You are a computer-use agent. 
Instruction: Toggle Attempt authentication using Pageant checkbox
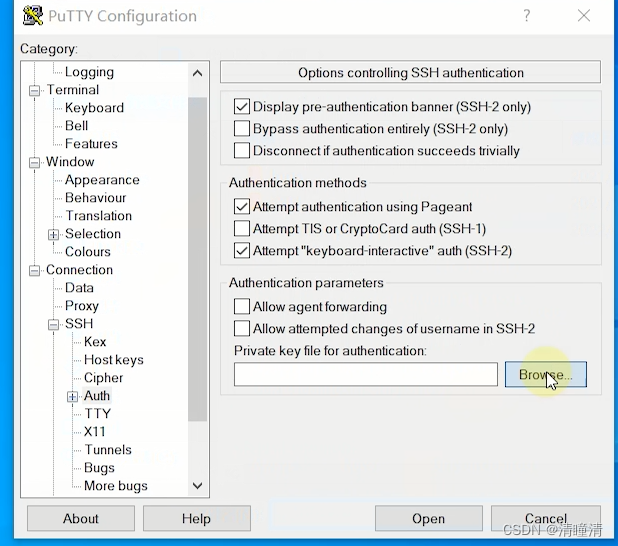coord(242,207)
